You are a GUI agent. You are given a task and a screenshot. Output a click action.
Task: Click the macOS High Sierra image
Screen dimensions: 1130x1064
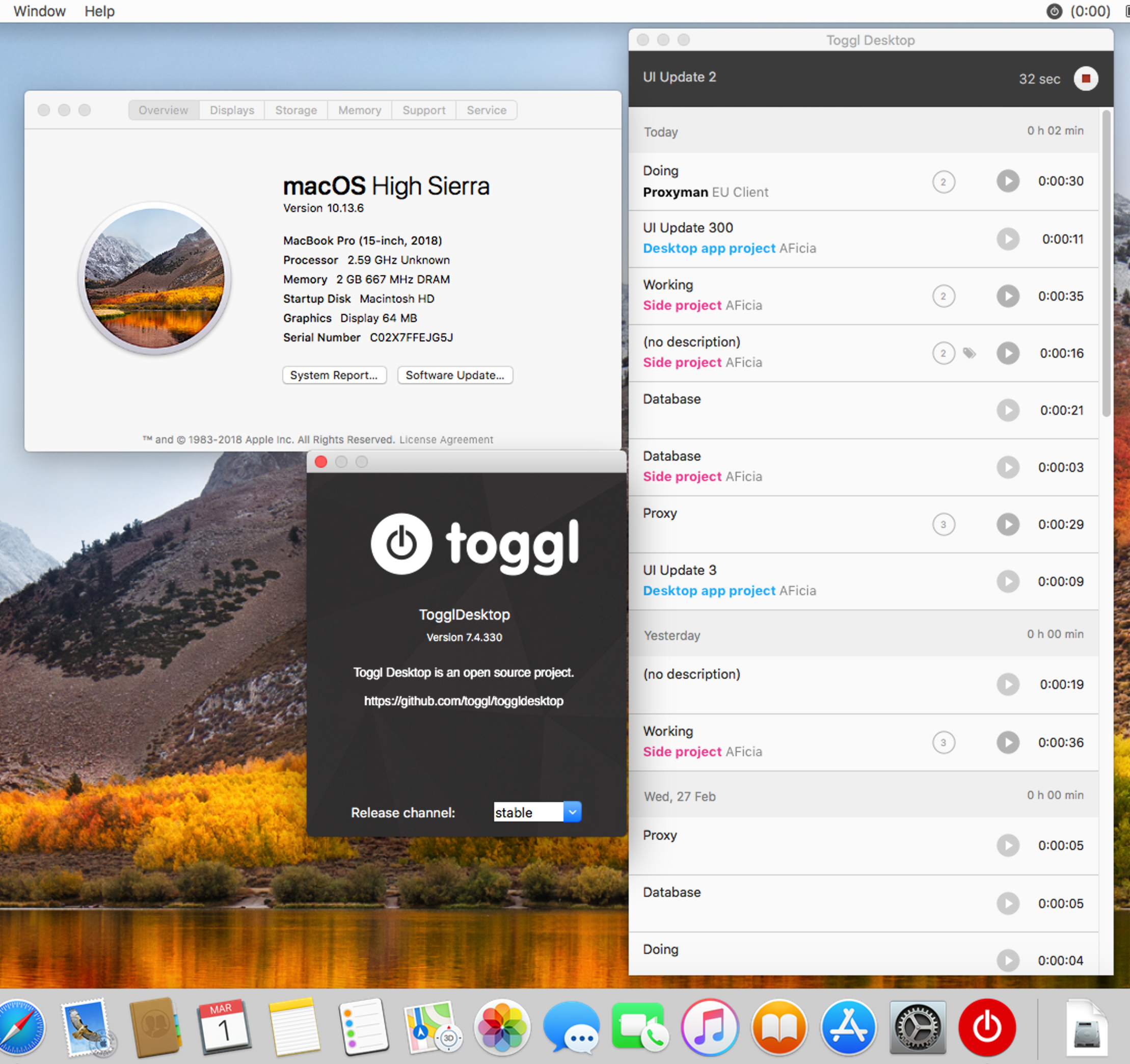(154, 278)
